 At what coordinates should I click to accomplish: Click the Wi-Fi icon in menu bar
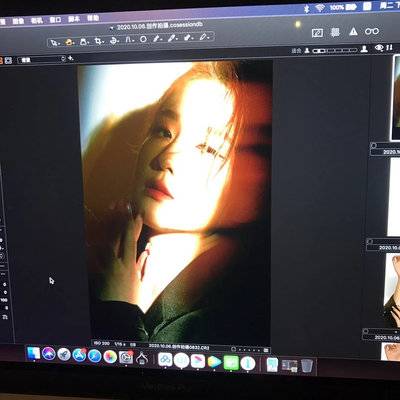pyautogui.click(x=320, y=8)
